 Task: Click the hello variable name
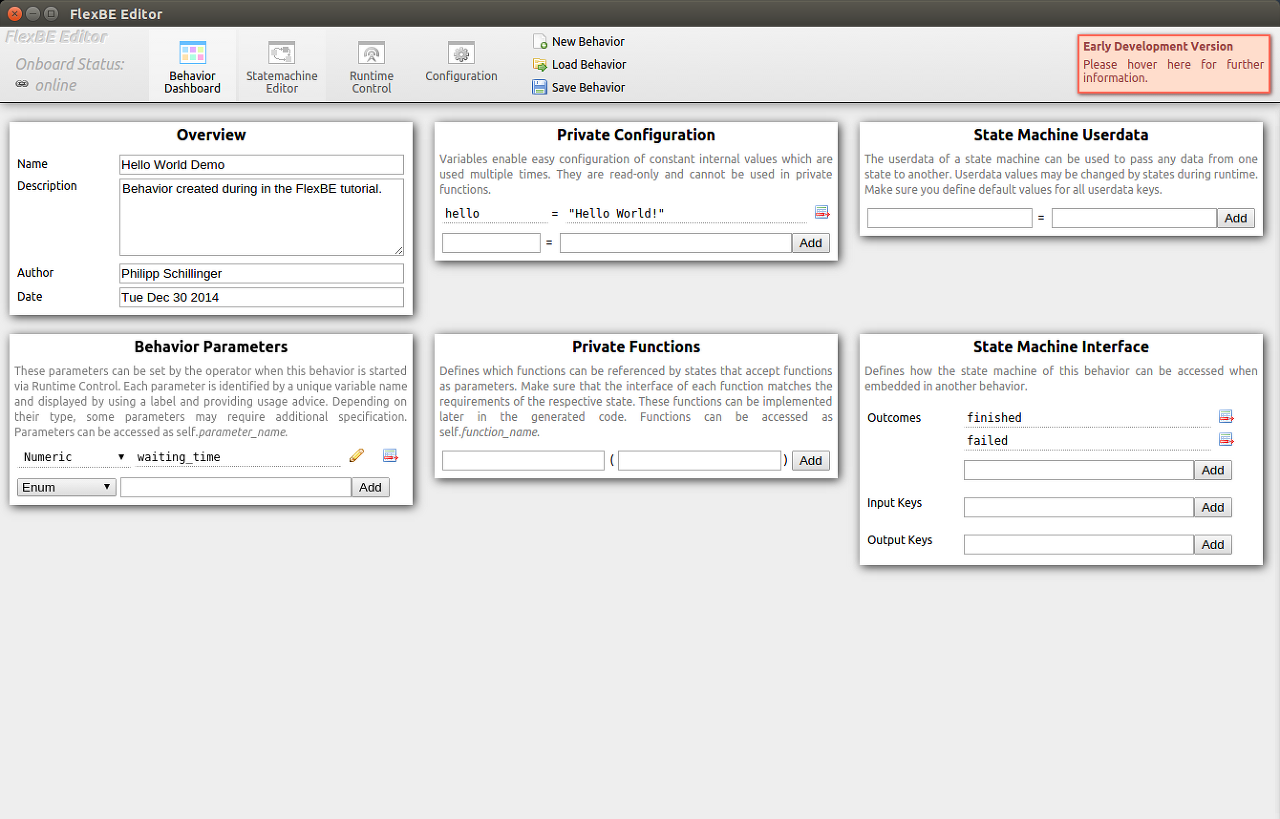[493, 214]
